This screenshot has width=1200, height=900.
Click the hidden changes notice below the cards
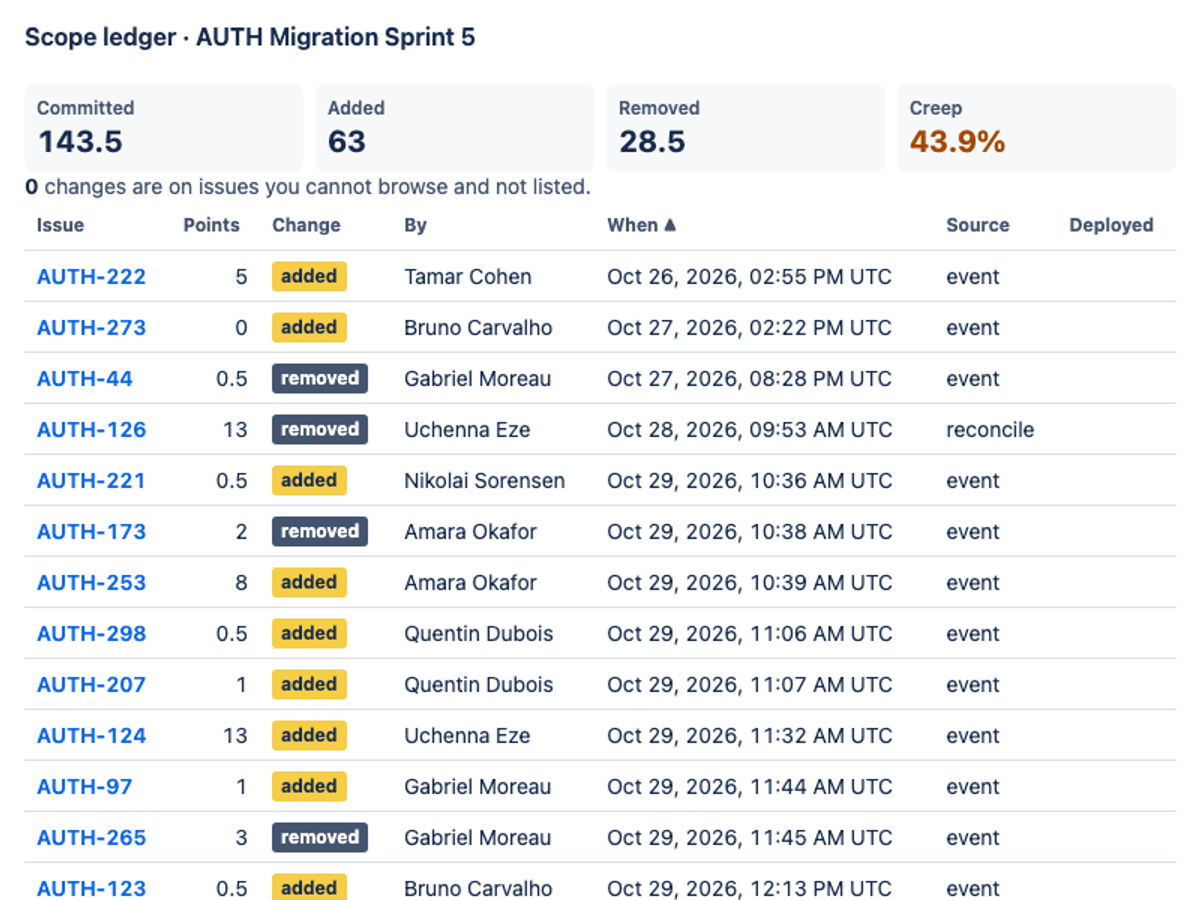coord(308,187)
